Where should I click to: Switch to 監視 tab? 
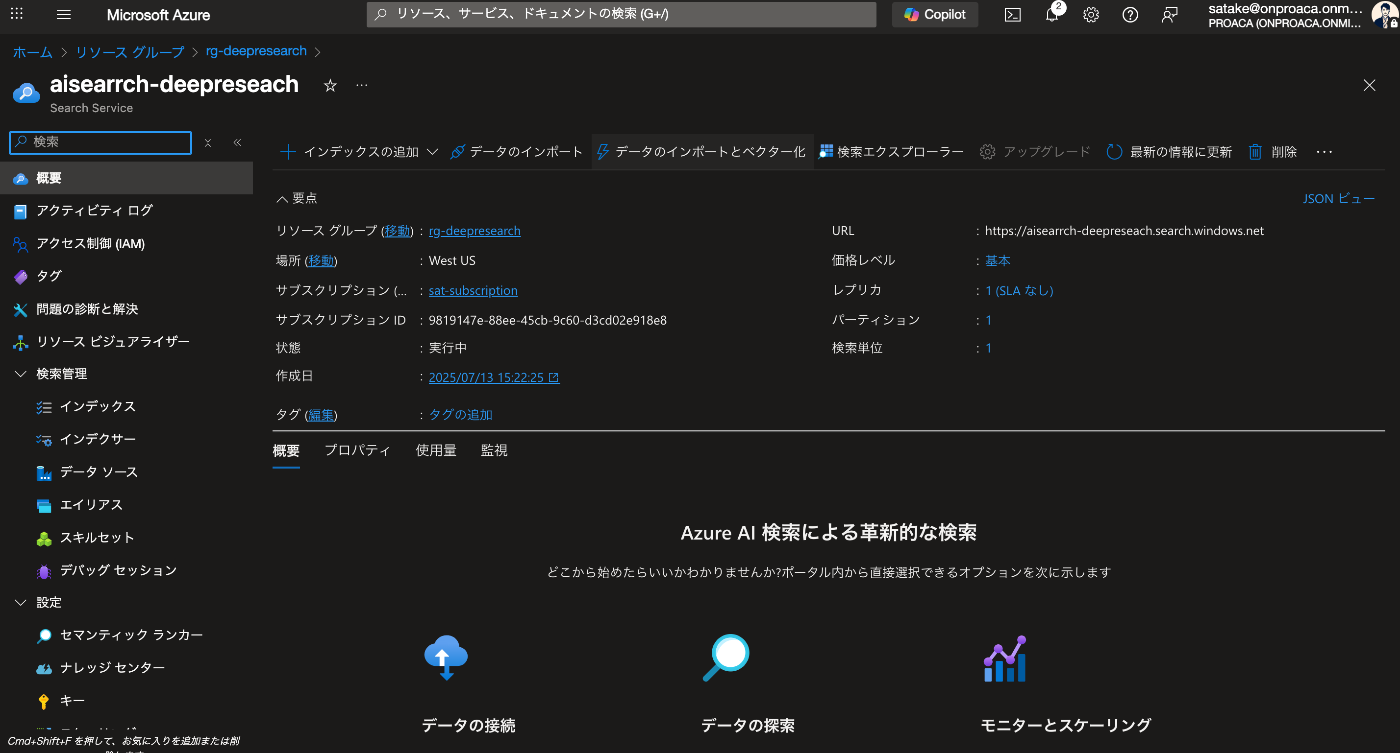click(x=494, y=451)
